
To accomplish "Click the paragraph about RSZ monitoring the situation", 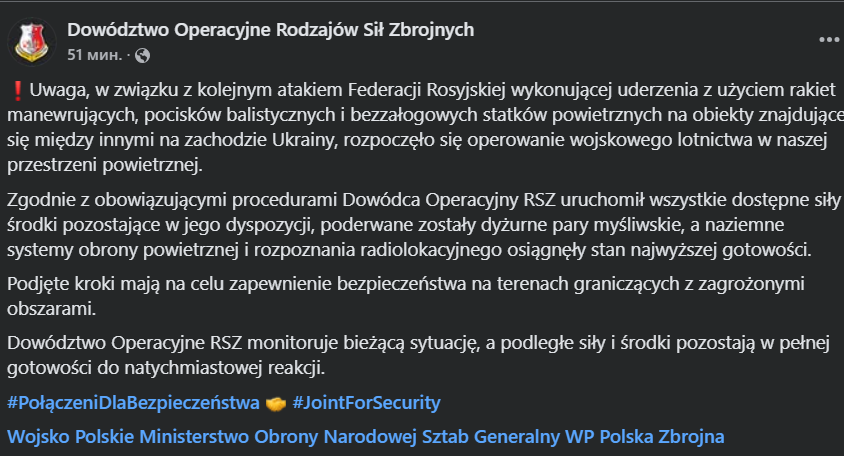I will (400, 356).
